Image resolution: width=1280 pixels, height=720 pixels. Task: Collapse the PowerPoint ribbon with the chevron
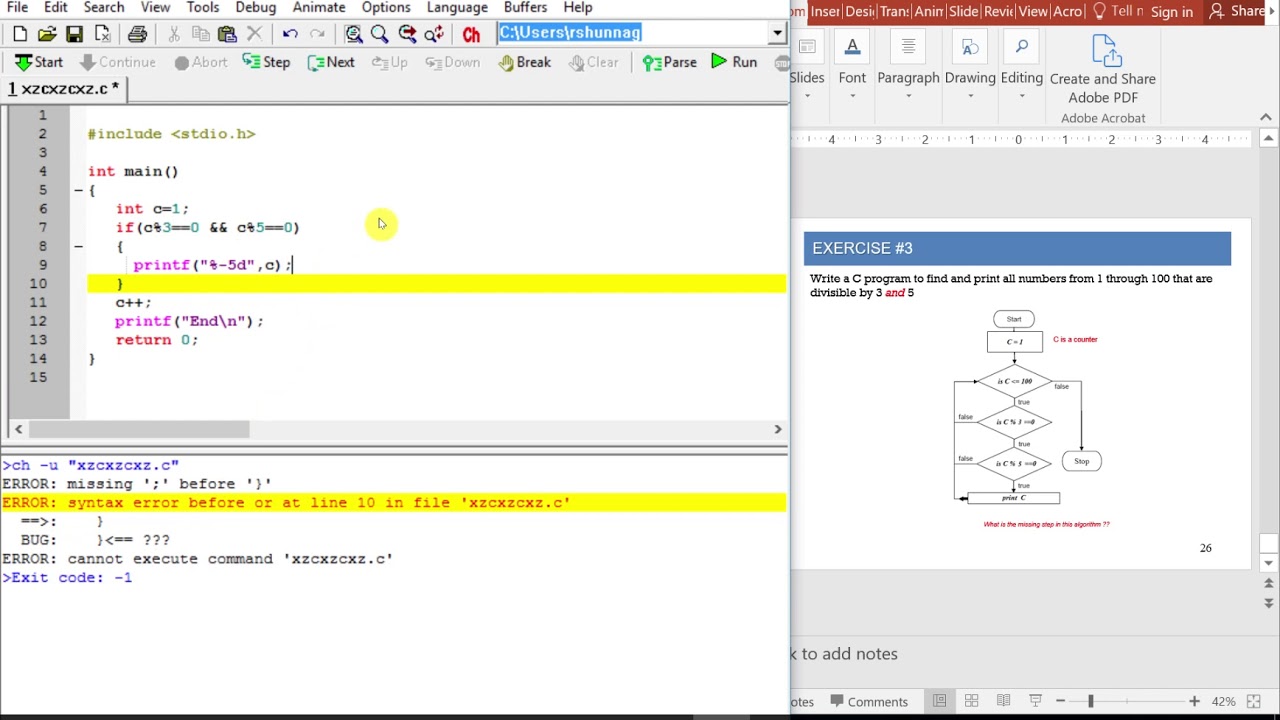[1266, 117]
